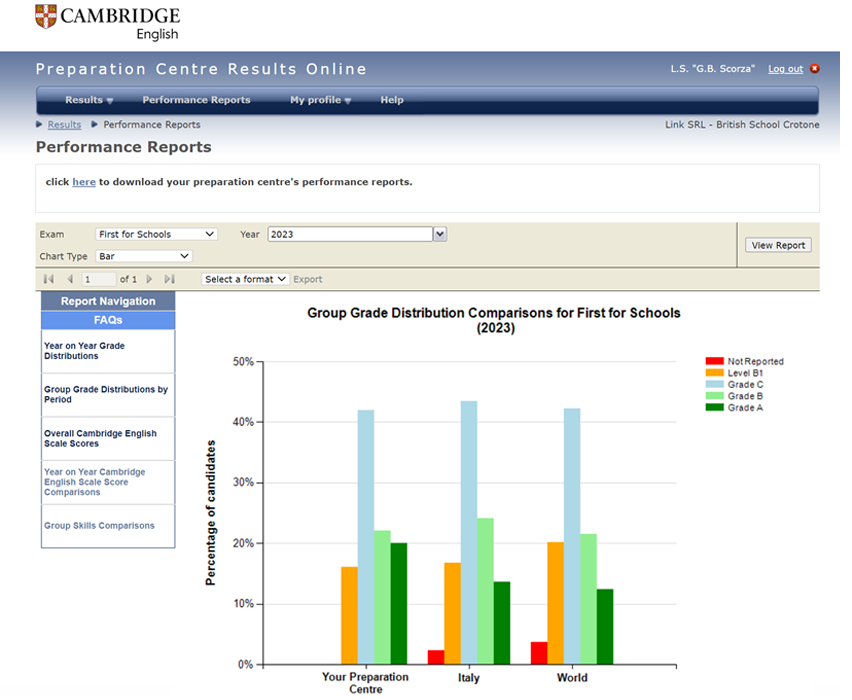This screenshot has height=700, width=852.
Task: Open the Chart Type dropdown
Action: (144, 256)
